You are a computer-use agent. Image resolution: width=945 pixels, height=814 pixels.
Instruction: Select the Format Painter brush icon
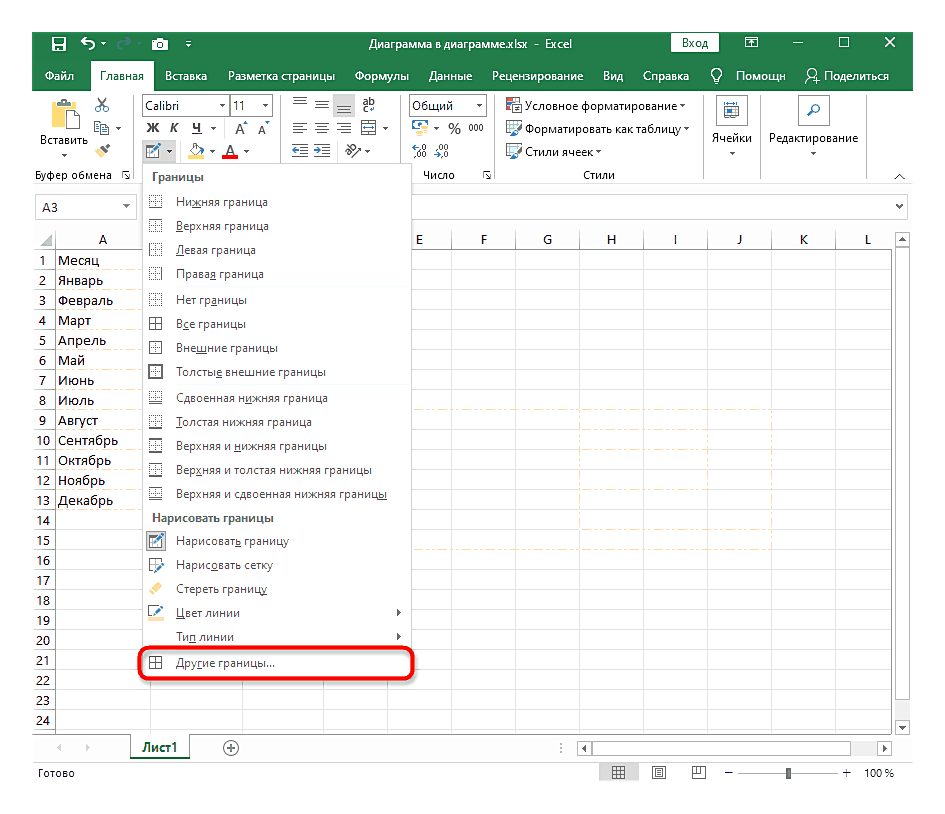click(102, 150)
